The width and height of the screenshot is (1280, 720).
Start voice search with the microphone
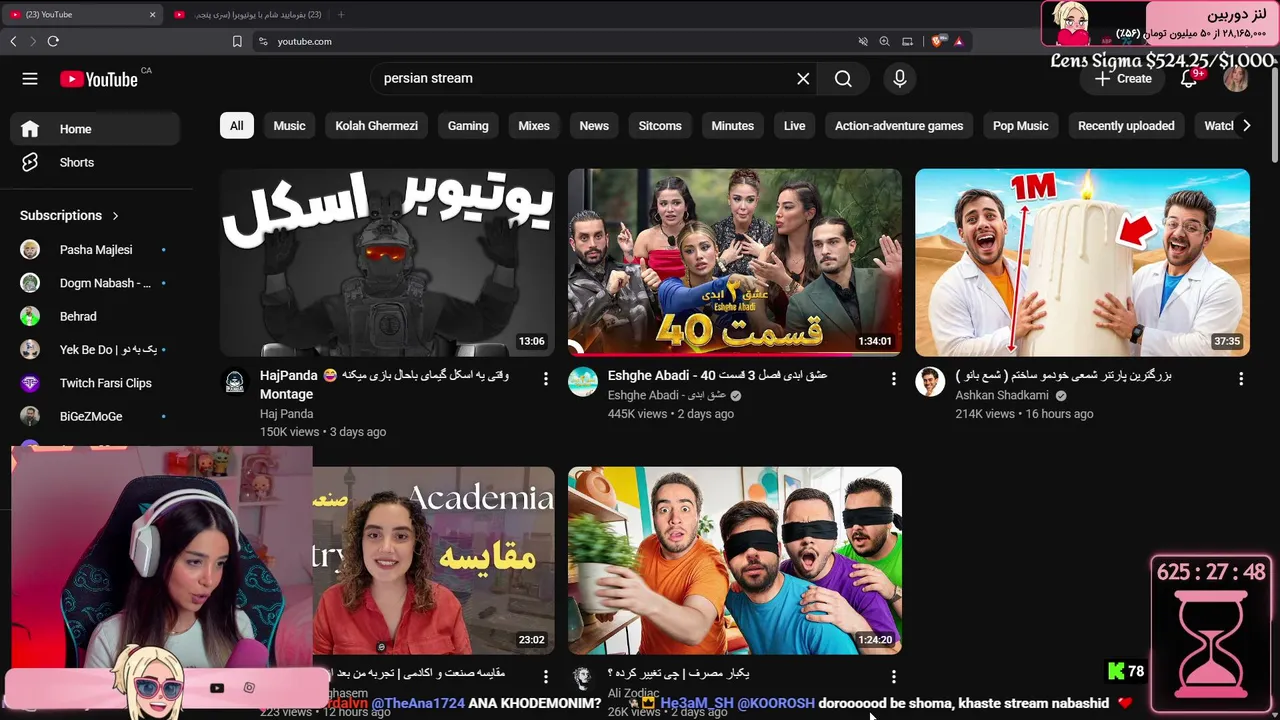point(900,79)
